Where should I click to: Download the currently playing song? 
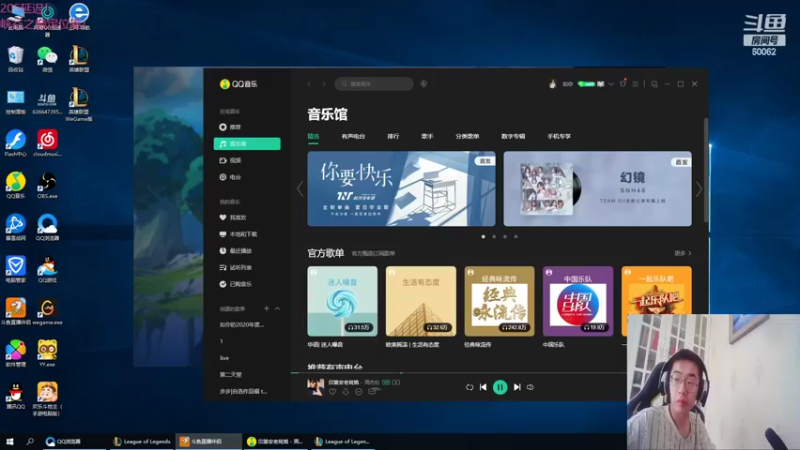coord(345,392)
